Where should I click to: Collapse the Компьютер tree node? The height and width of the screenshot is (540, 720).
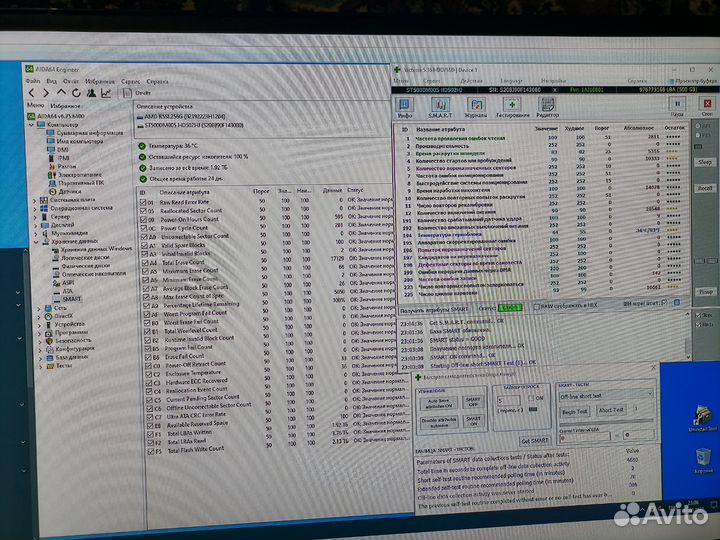[x=31, y=125]
